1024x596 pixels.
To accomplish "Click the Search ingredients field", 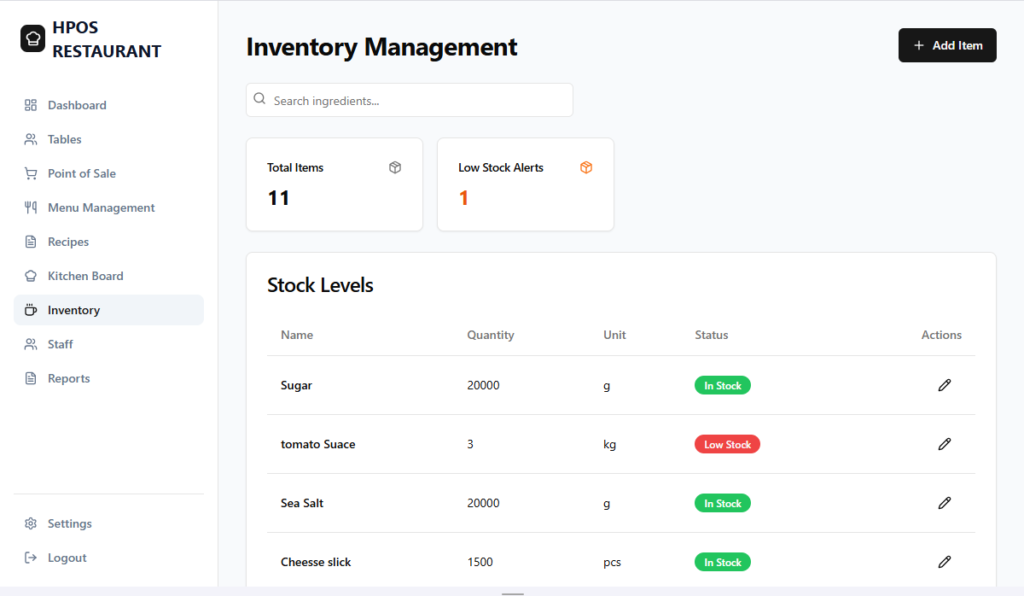I will 409,99.
